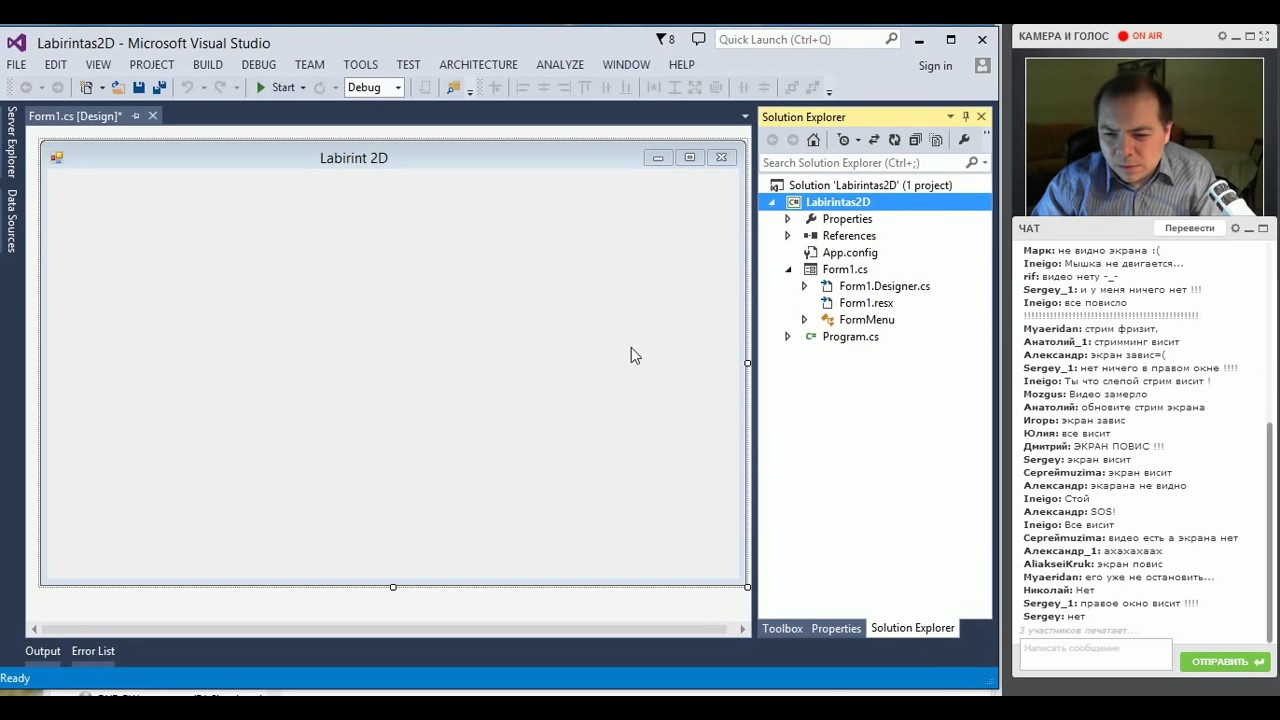Click the Save All toolbar icon
This screenshot has width=1280, height=720.
[159, 88]
